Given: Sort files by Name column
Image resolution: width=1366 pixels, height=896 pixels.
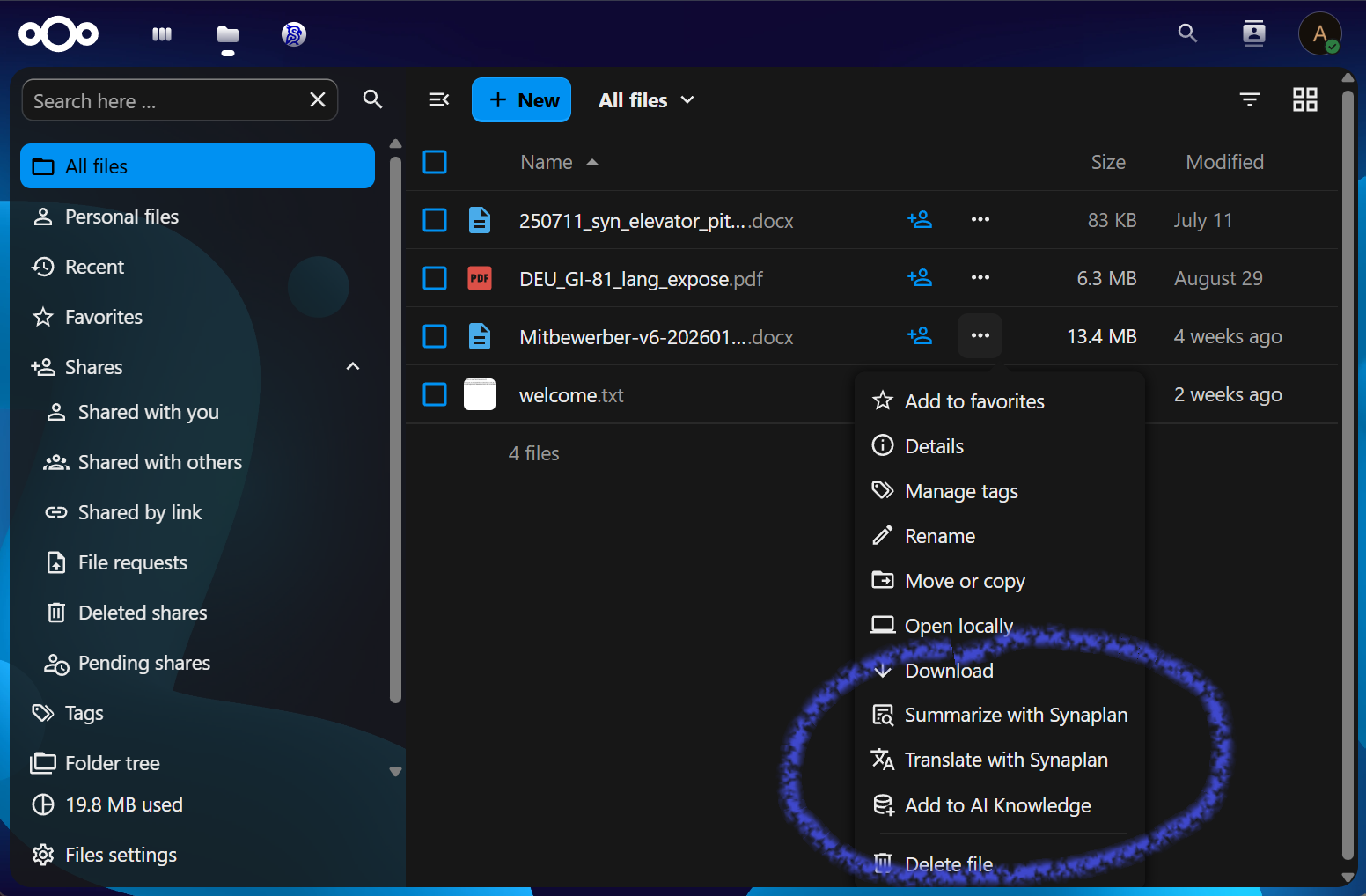Looking at the screenshot, I should [560, 162].
